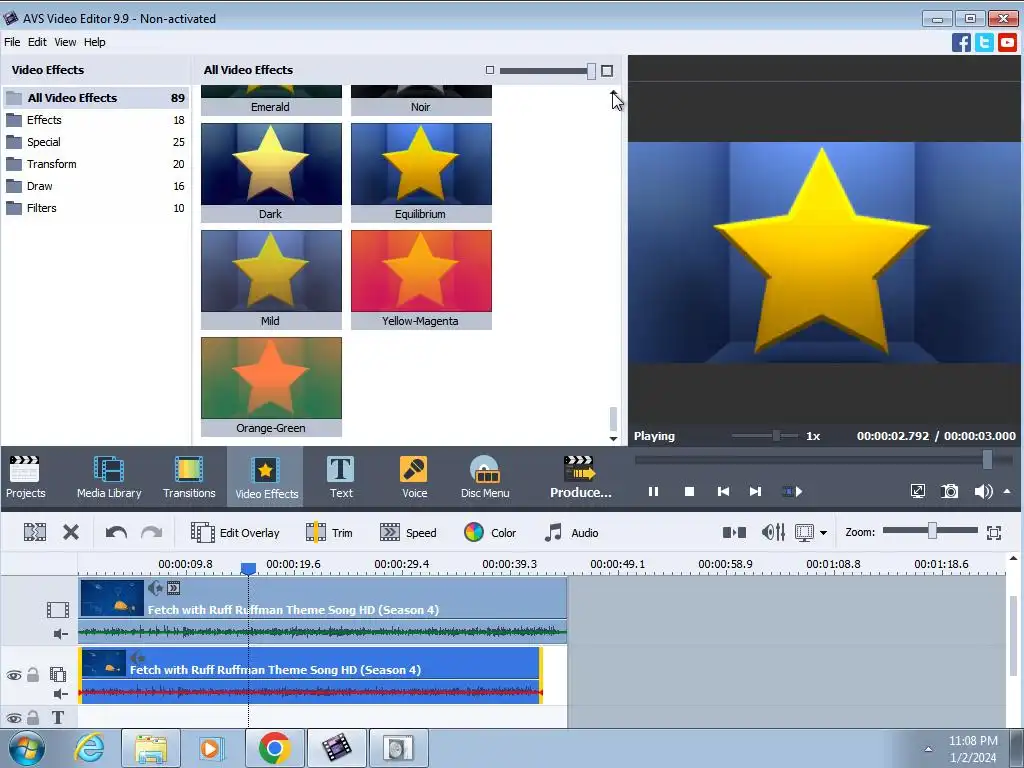The image size is (1024, 768).
Task: Open the Voice recording tool
Action: click(x=414, y=477)
